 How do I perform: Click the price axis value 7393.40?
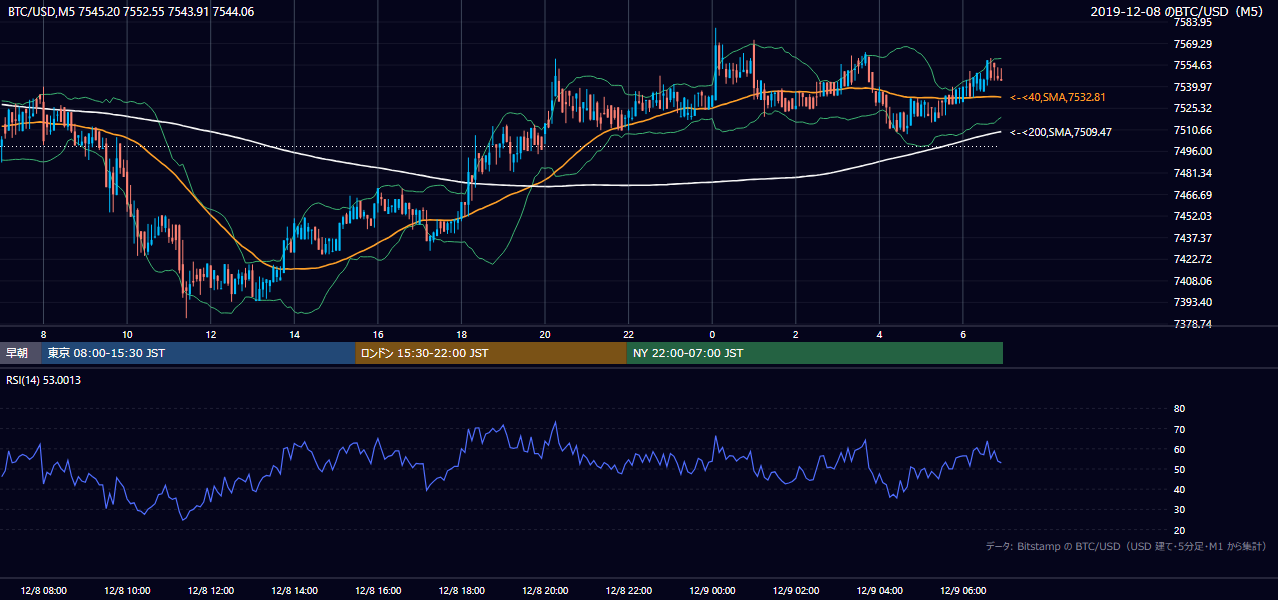[x=1193, y=302]
